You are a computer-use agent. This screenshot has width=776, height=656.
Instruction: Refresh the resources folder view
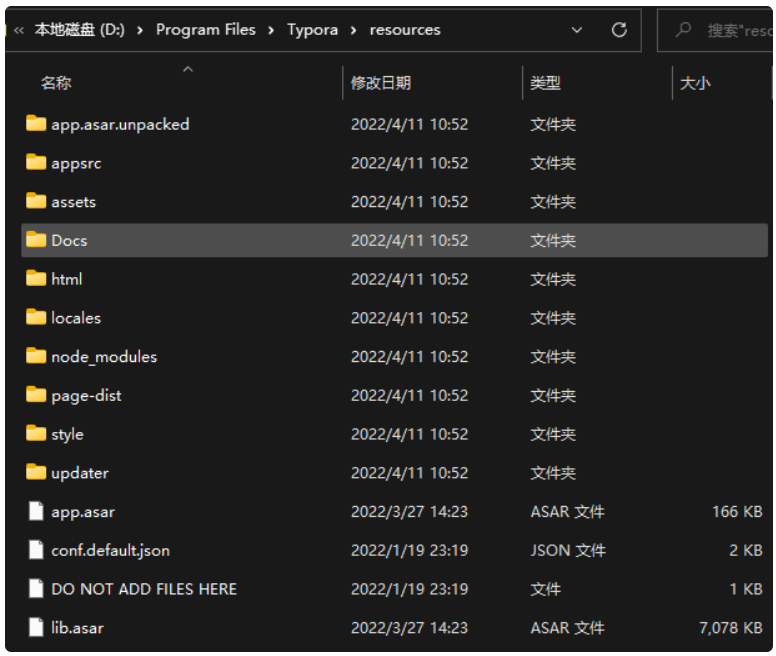pos(619,30)
